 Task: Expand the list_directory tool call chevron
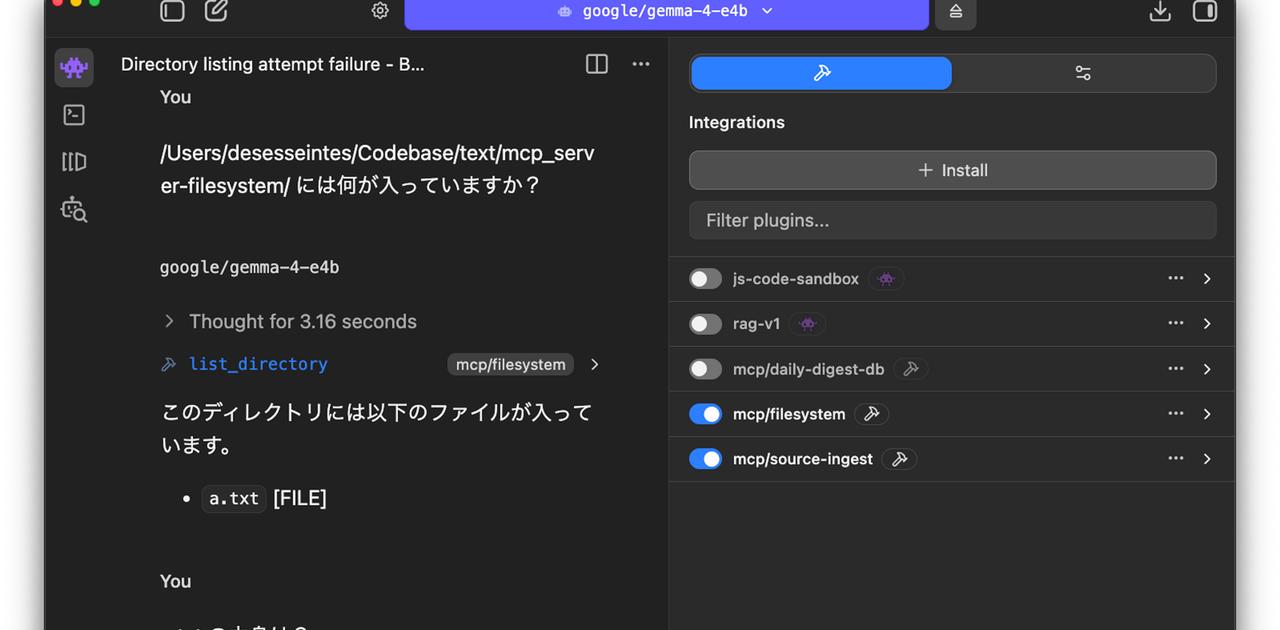pos(595,364)
